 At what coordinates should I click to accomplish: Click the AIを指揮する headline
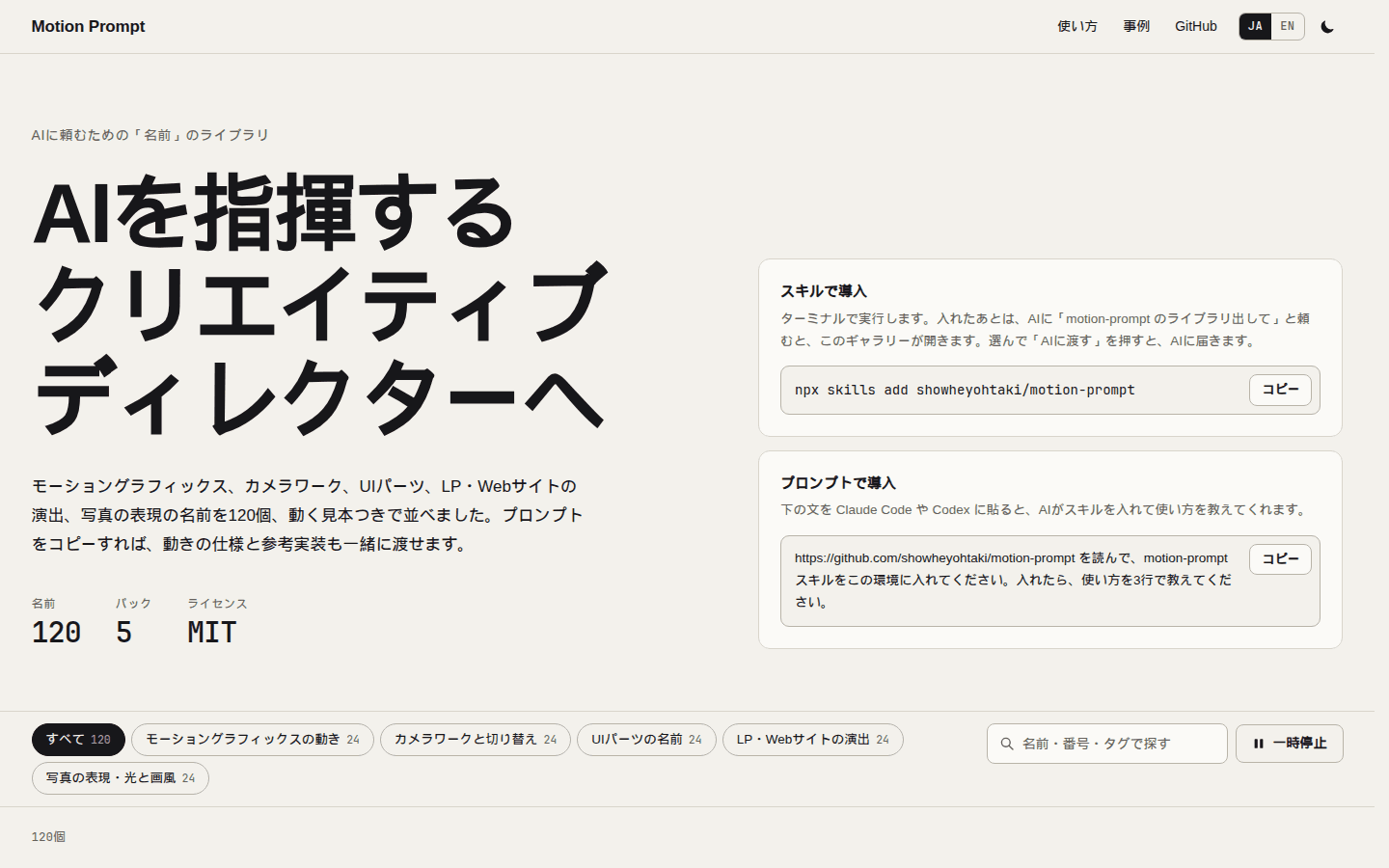pyautogui.click(x=275, y=213)
